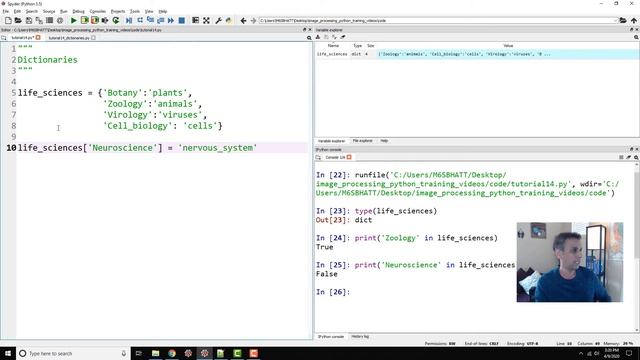
Task: Go to parent directory up arrow
Action: pyautogui.click(x=633, y=20)
